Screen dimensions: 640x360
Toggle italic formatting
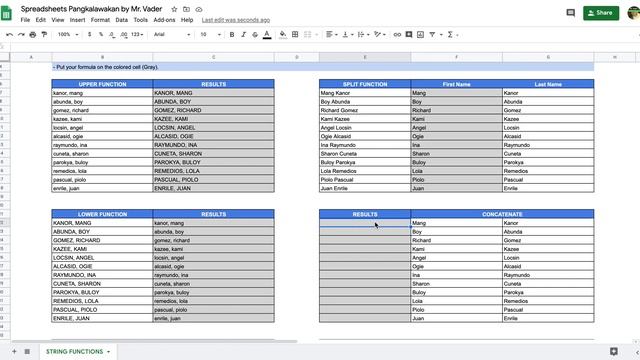pos(243,35)
